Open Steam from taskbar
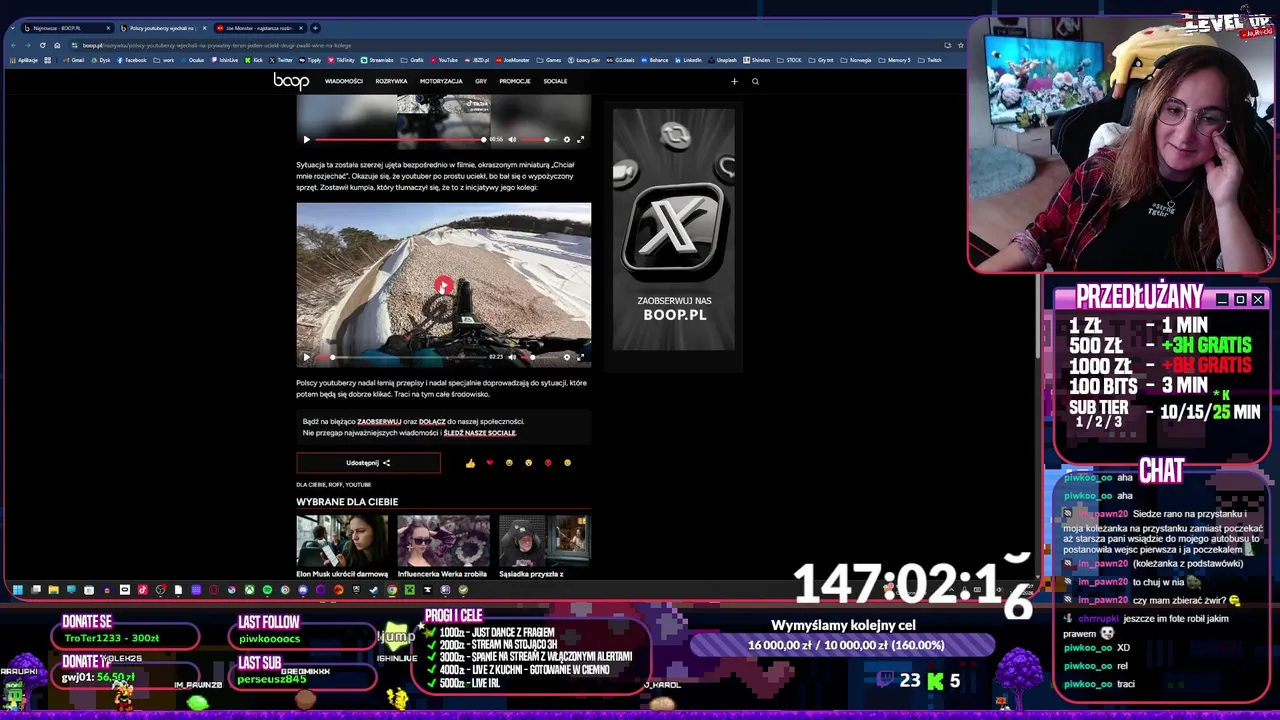This screenshot has height=720, width=1280. click(374, 590)
